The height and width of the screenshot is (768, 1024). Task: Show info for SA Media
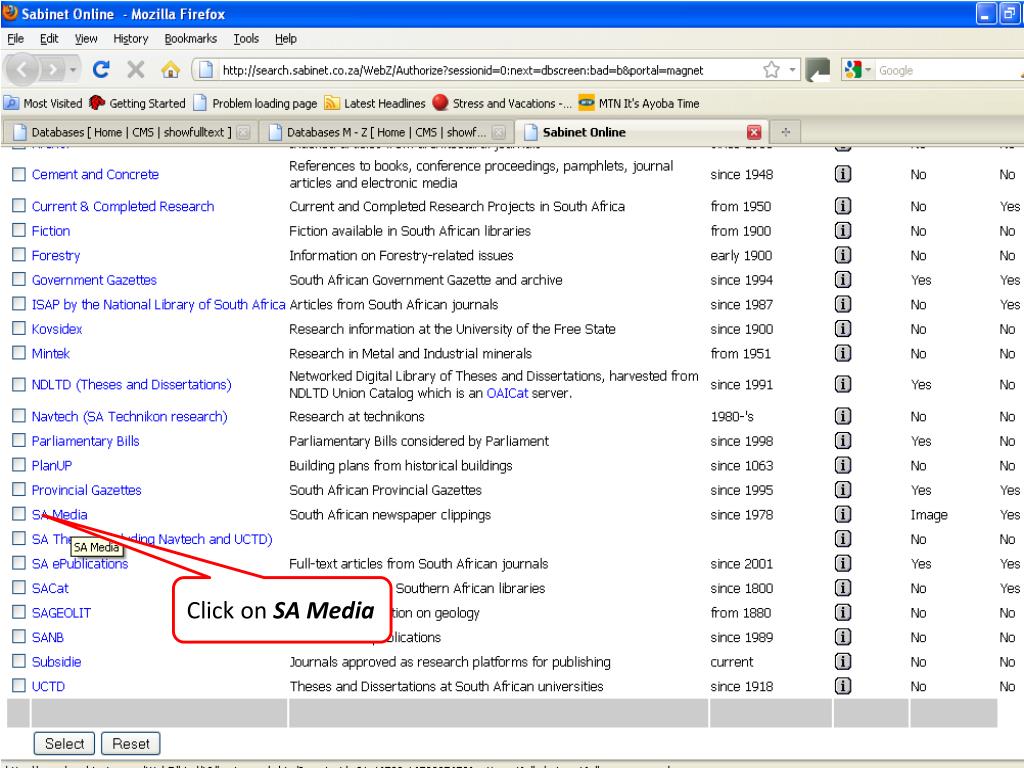coord(842,515)
